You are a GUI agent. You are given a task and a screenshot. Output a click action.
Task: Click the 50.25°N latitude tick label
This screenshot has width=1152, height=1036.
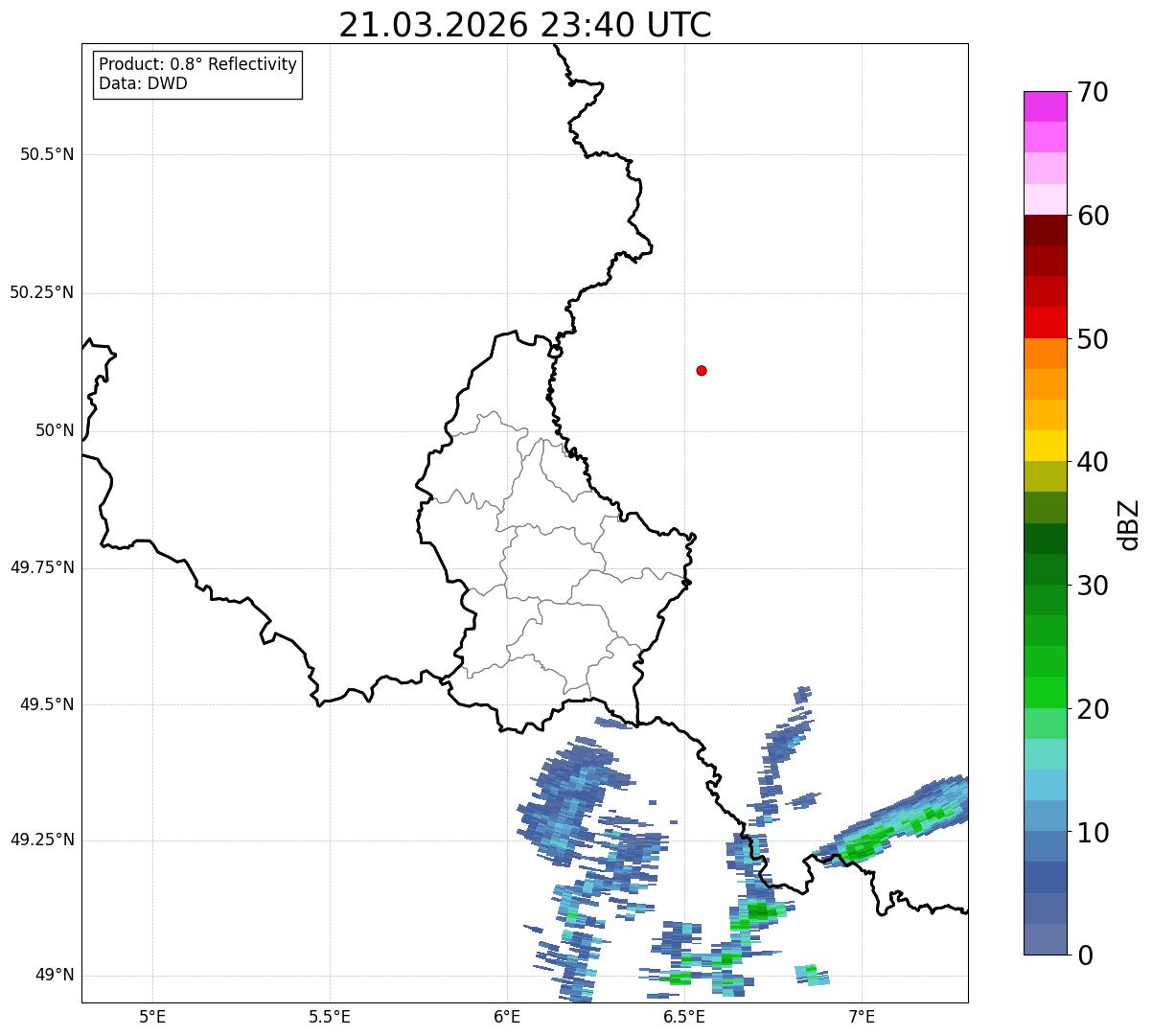tap(42, 292)
